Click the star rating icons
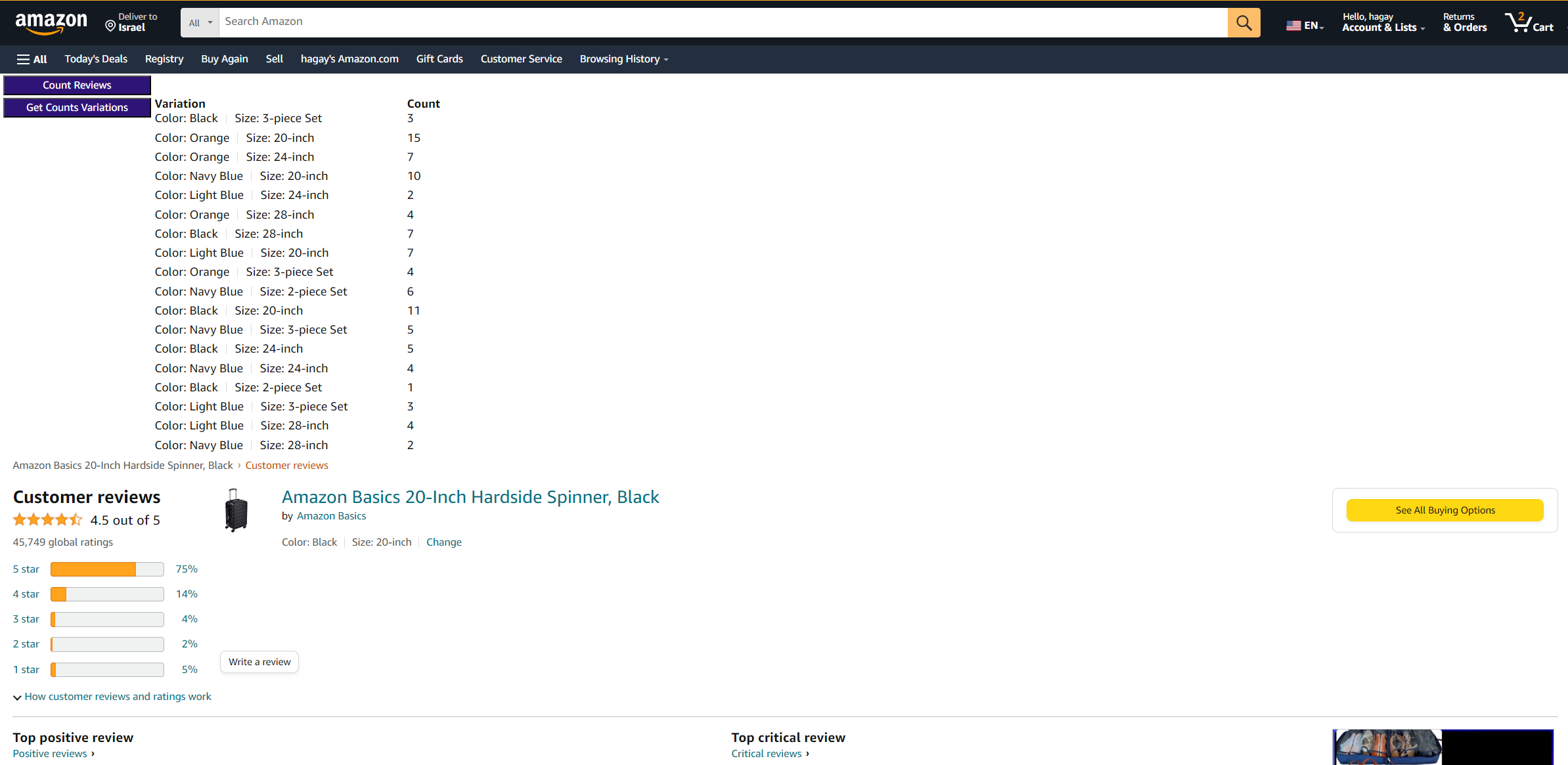The width and height of the screenshot is (1568, 765). (x=48, y=520)
